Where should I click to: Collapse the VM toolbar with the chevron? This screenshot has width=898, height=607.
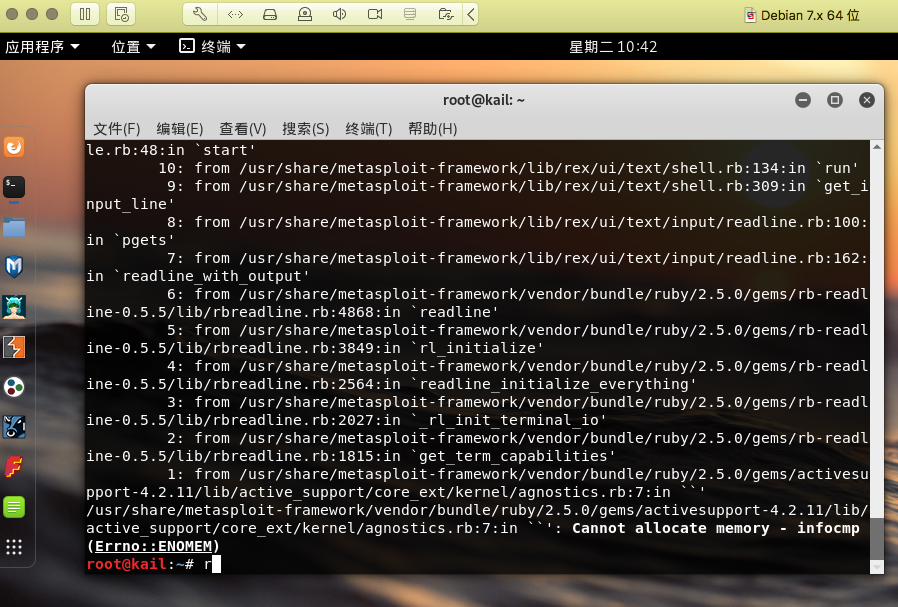[x=471, y=14]
